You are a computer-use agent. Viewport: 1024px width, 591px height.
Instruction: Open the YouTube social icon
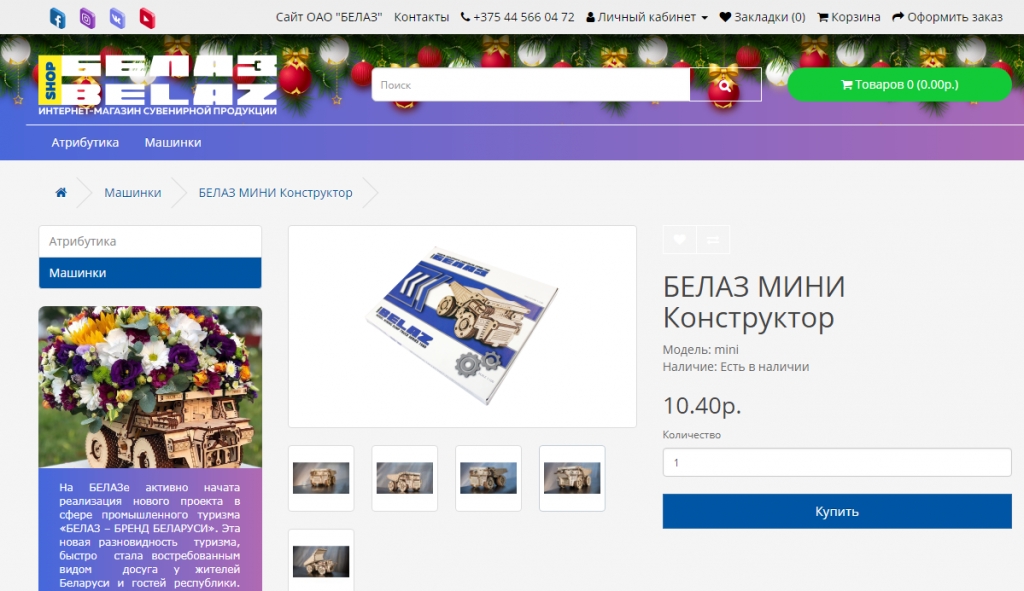tap(147, 18)
